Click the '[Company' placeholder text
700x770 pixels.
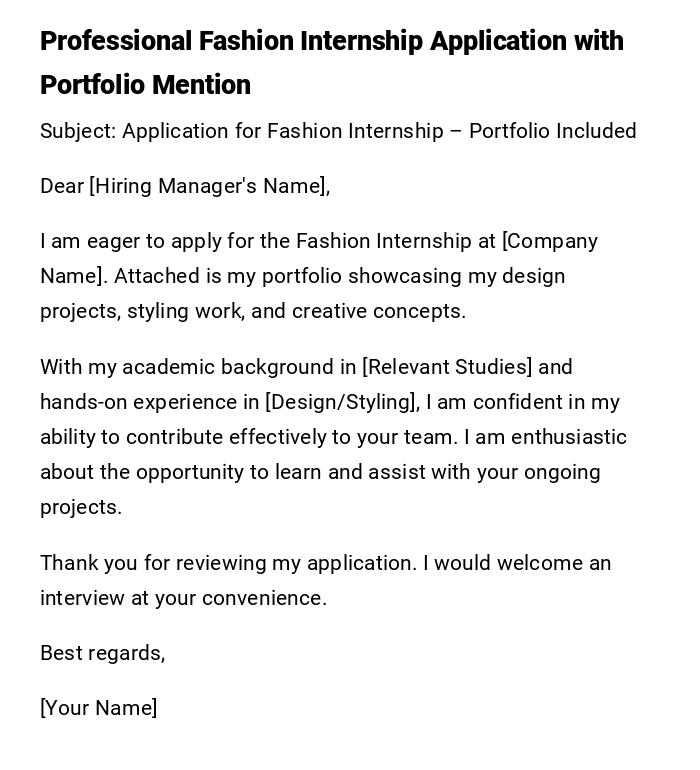(x=549, y=241)
